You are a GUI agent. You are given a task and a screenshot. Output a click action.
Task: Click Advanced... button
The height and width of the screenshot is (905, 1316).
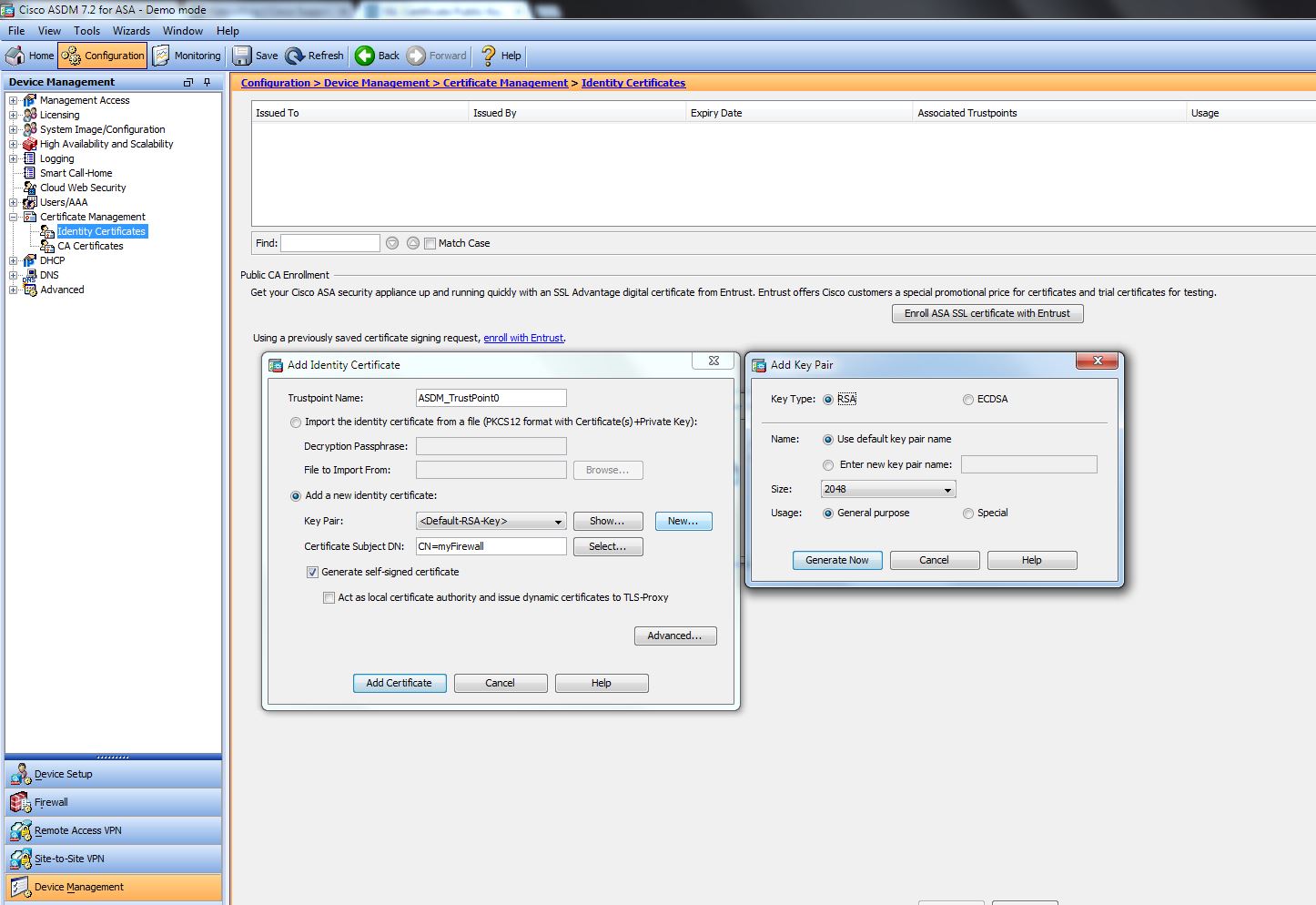click(675, 636)
